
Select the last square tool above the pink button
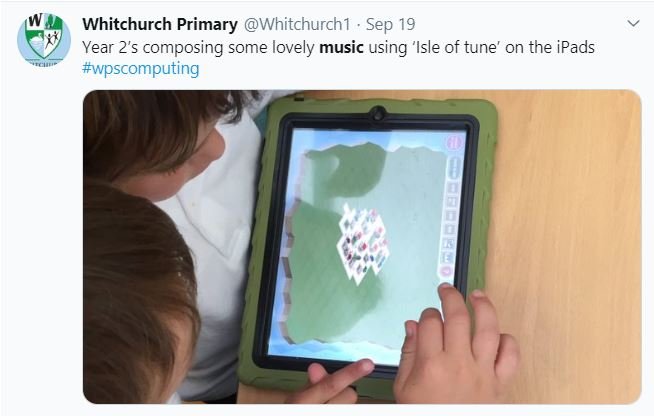pyautogui.click(x=448, y=257)
